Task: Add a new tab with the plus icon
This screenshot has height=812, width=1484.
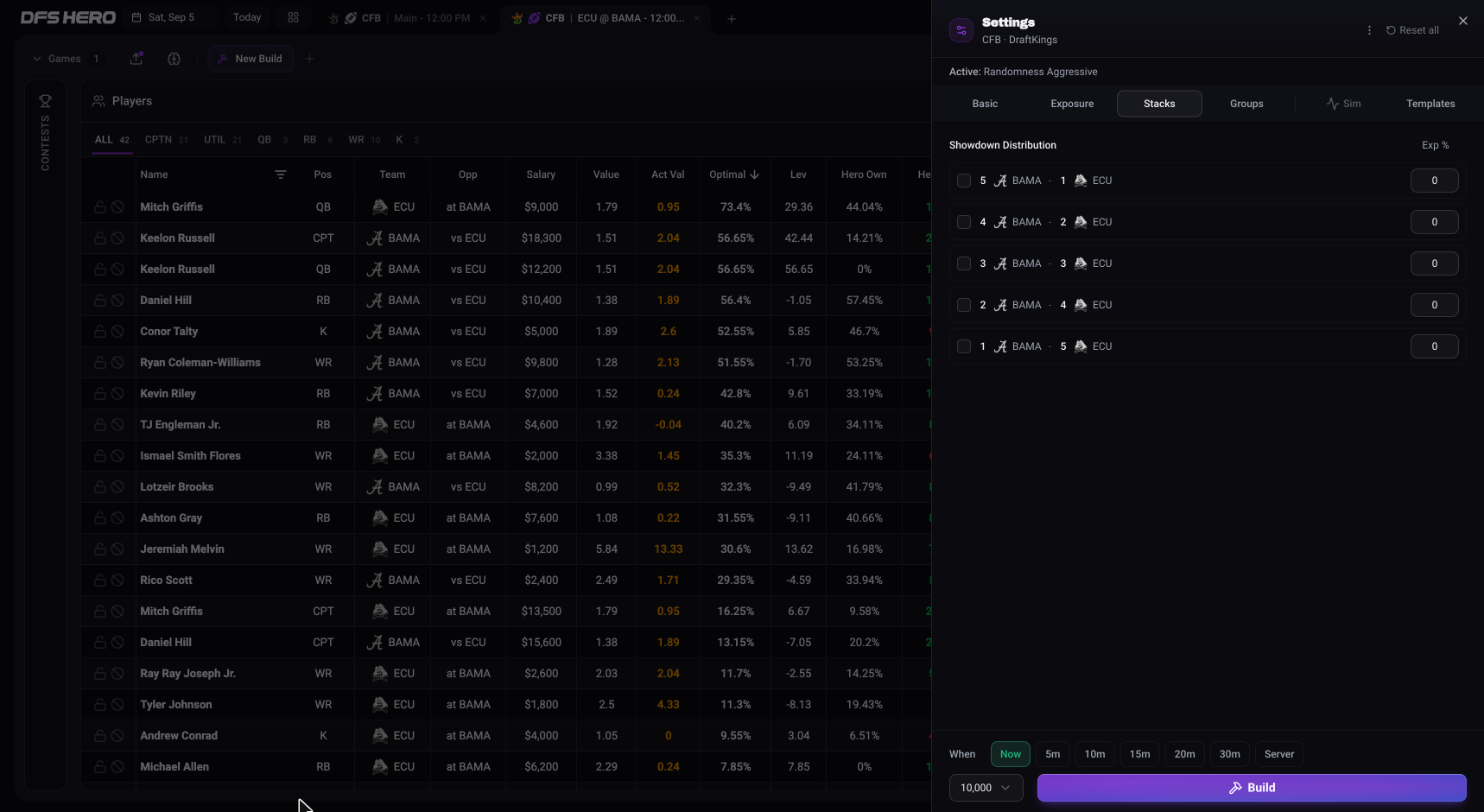Action: (x=731, y=18)
